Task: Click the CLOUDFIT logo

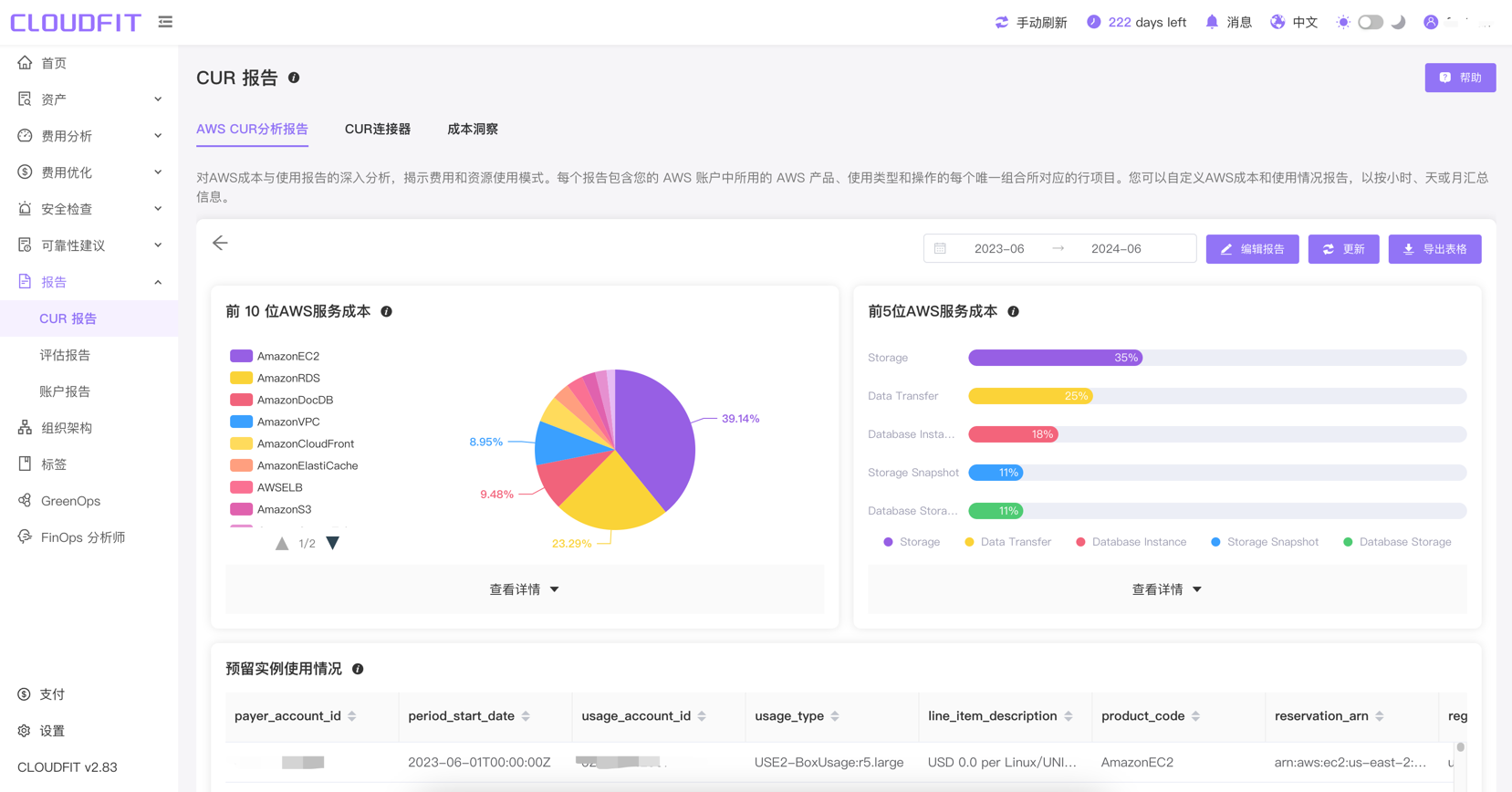Action: 76,22
